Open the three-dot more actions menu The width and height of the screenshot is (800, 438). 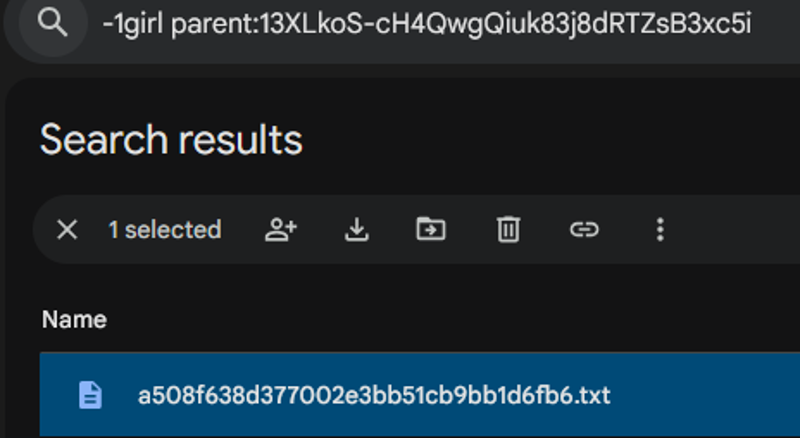[x=660, y=230]
